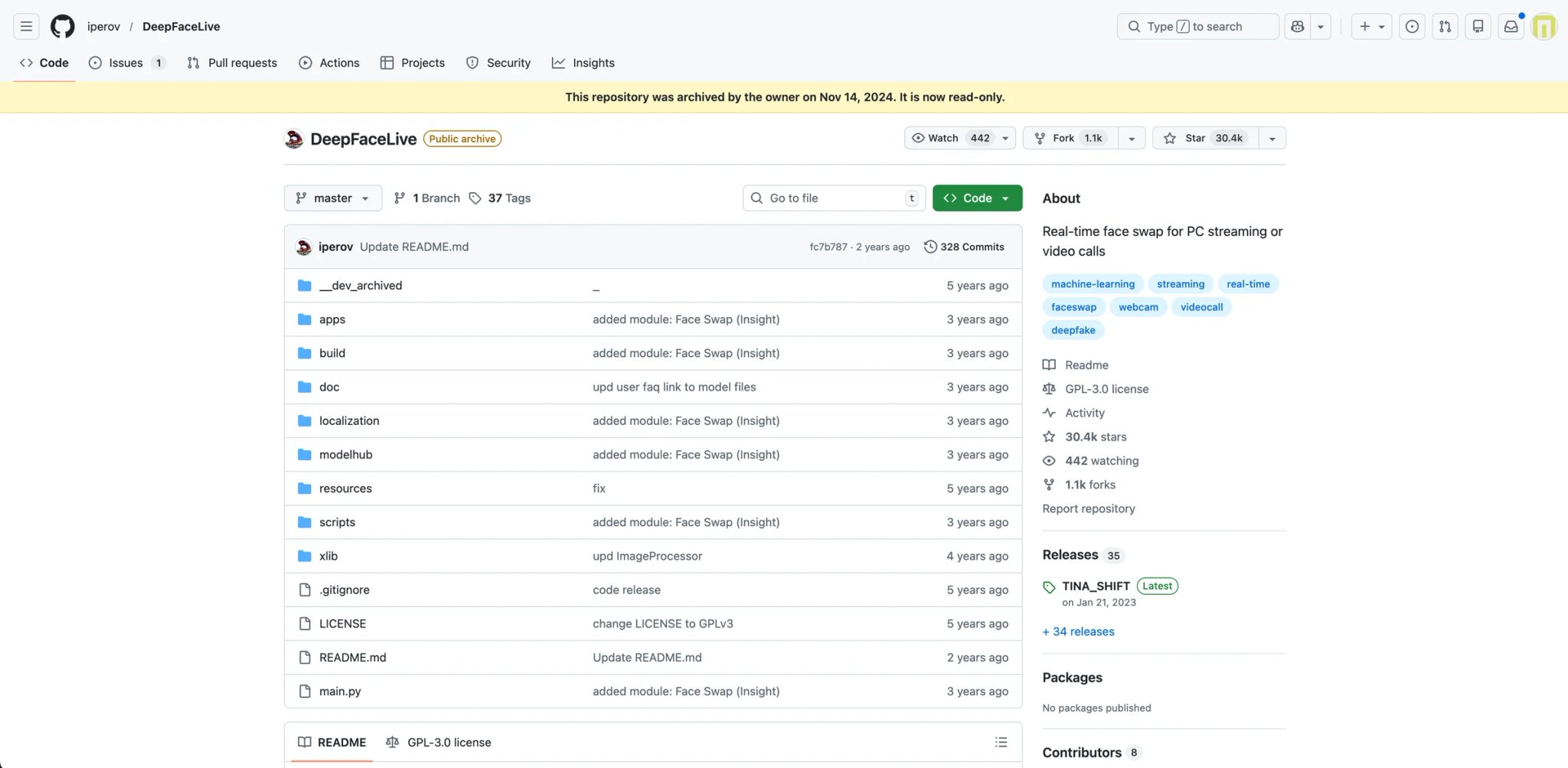Screen dimensions: 1568x768
Task: Expand the Star lists dropdown arrow
Action: click(1272, 138)
